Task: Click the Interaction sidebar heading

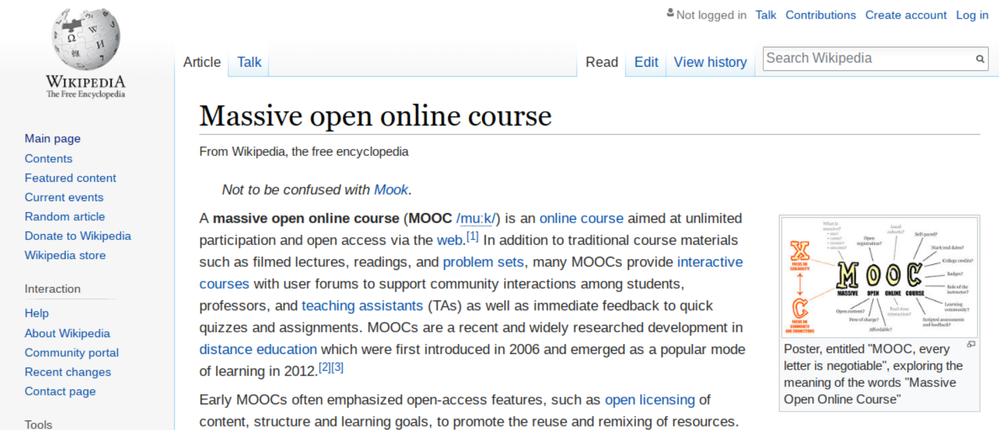Action: pos(53,289)
